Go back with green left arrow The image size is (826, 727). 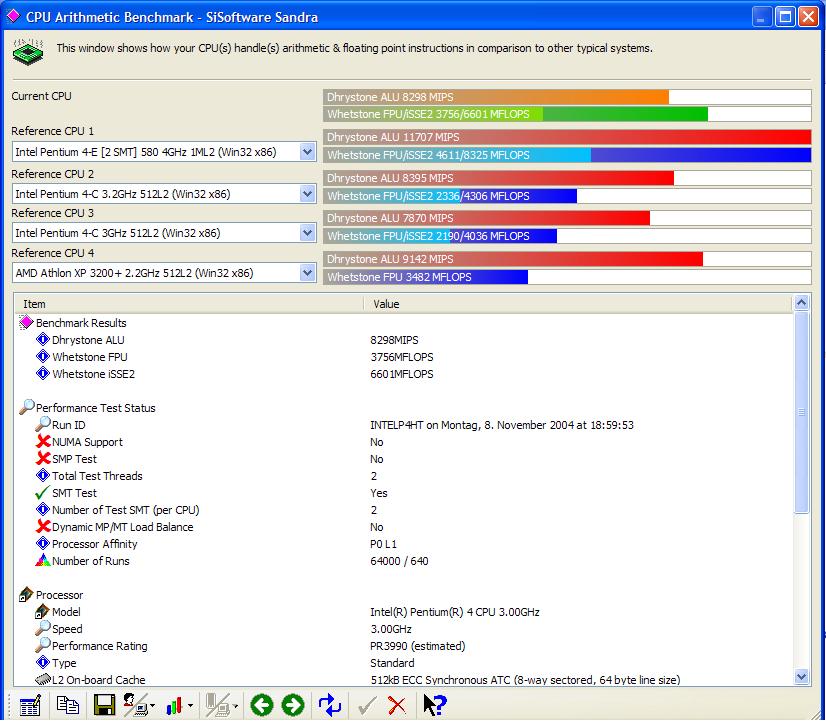pyautogui.click(x=262, y=705)
